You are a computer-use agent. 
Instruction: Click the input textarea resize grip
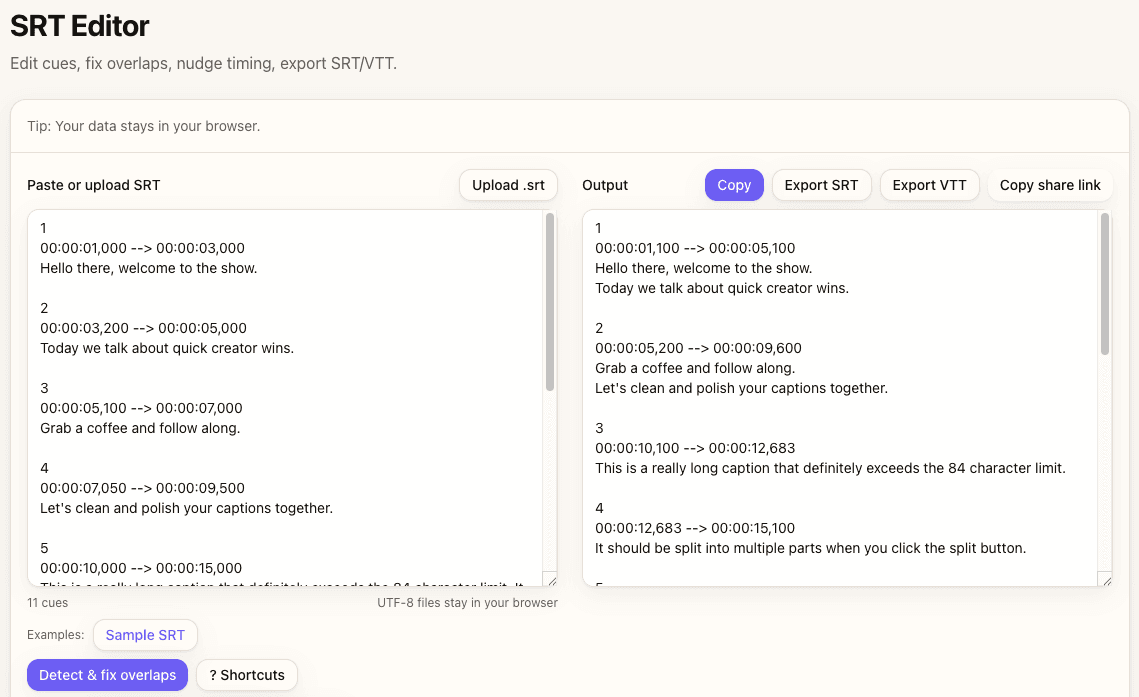coord(551,580)
